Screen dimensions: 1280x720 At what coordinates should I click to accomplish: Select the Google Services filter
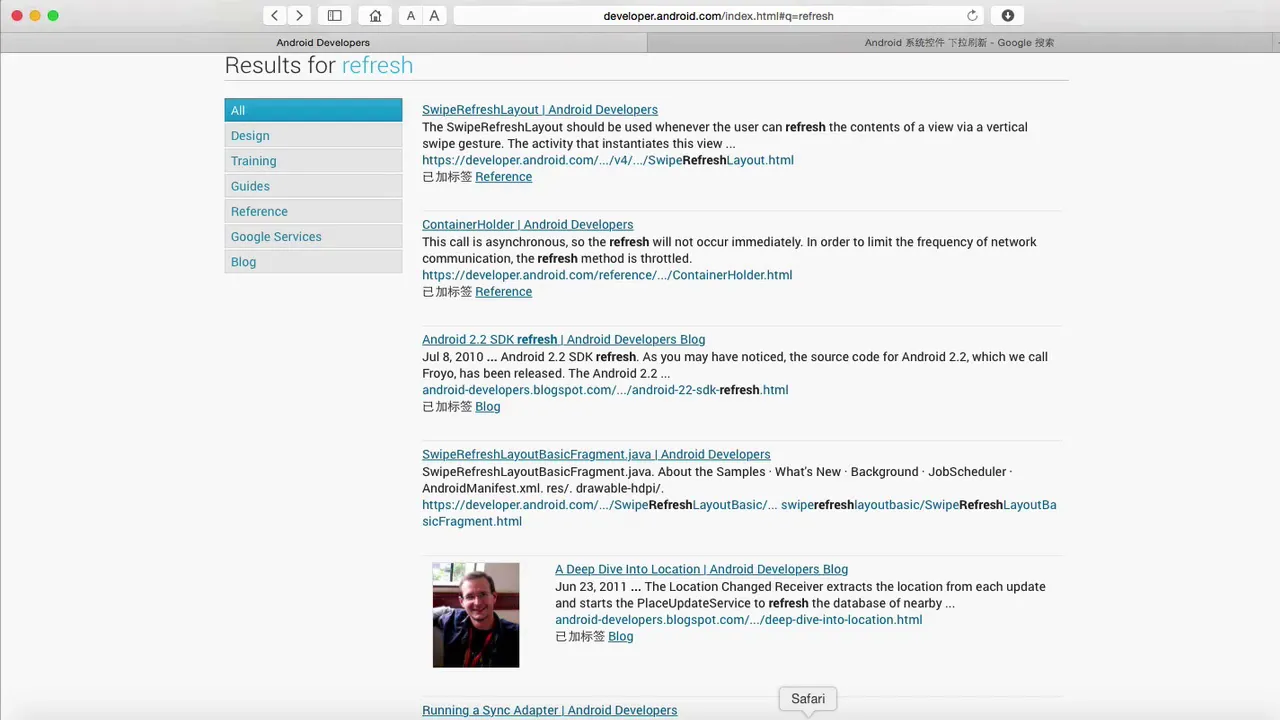313,236
